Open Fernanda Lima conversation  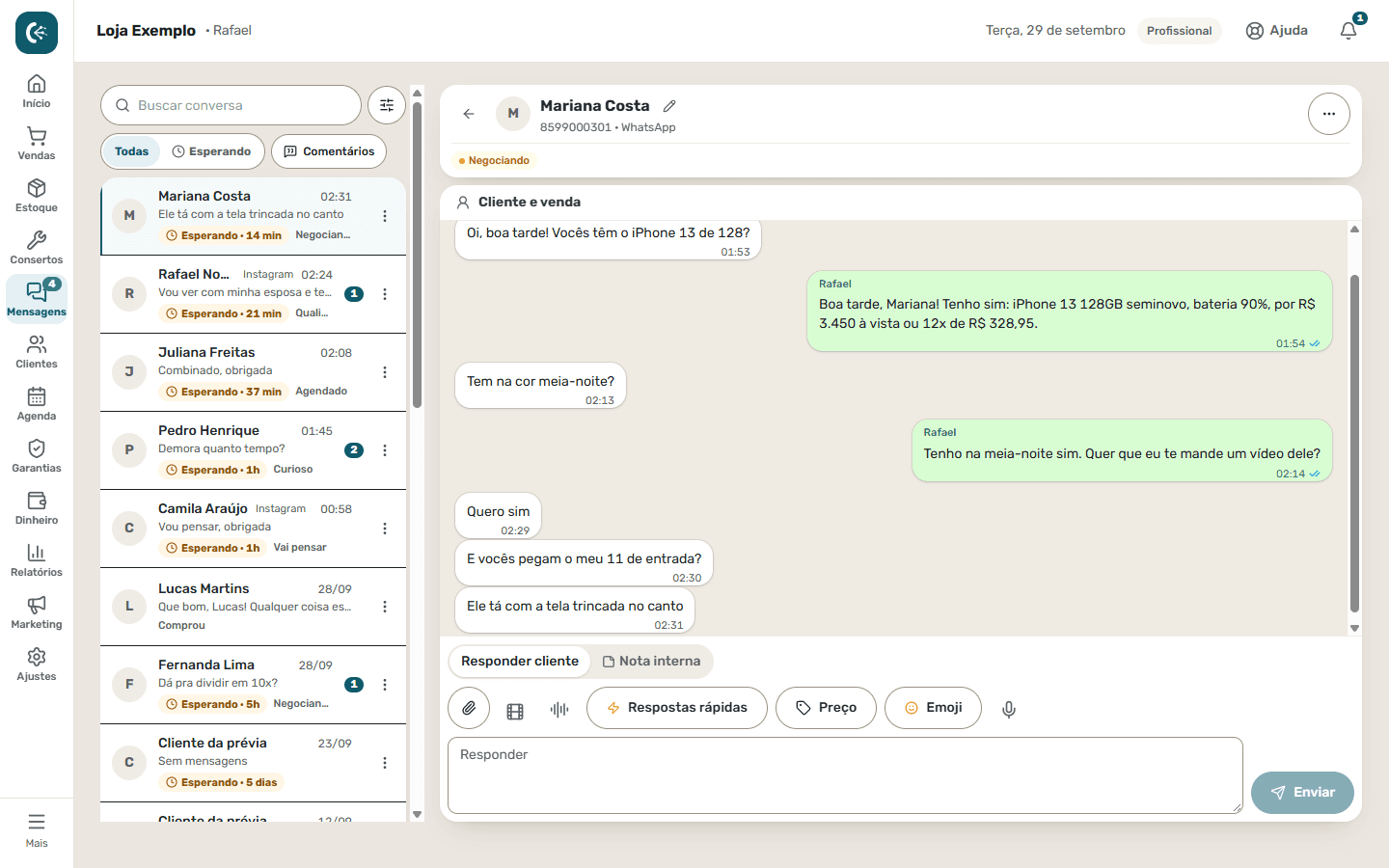(253, 685)
